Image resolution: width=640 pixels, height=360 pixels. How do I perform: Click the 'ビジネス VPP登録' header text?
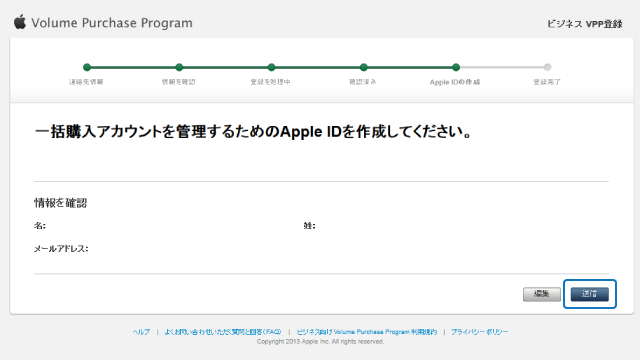coord(584,24)
